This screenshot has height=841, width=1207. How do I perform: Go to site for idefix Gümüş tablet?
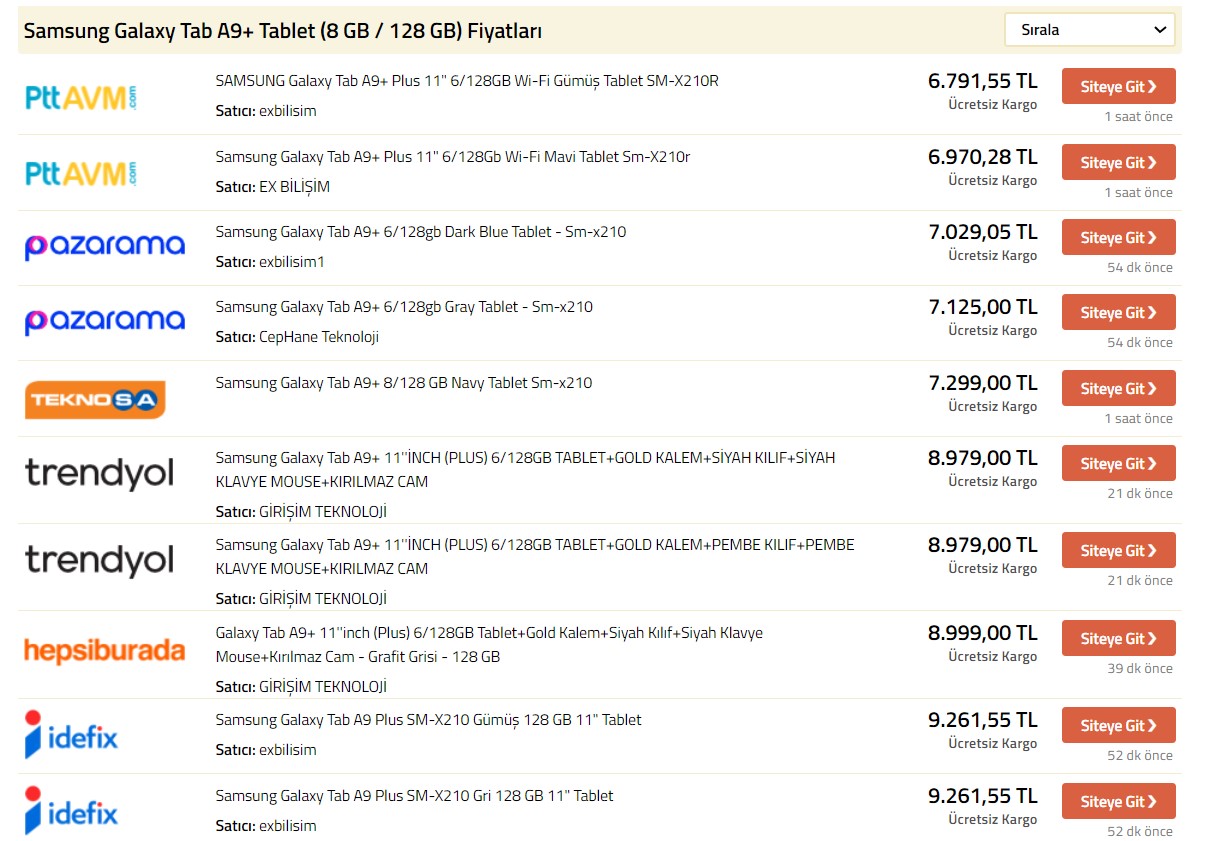(1118, 725)
